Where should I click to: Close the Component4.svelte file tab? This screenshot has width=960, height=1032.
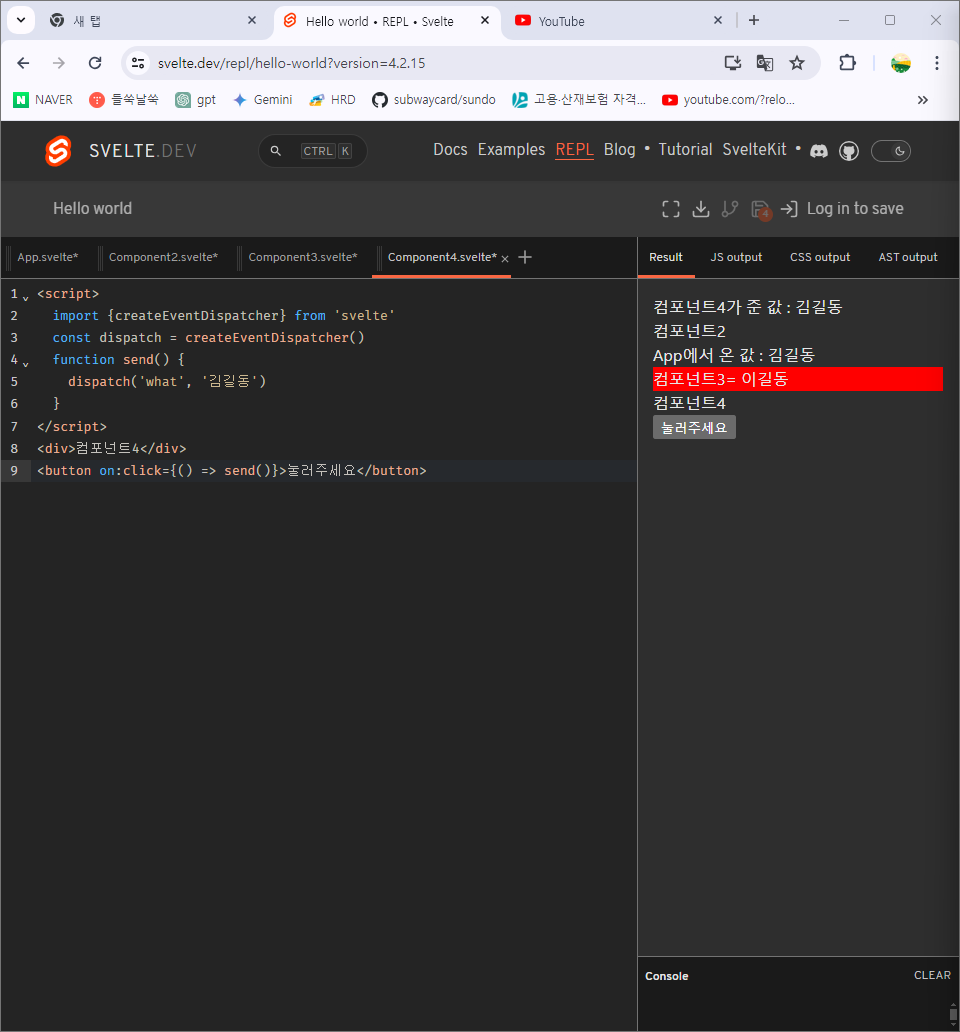(505, 259)
